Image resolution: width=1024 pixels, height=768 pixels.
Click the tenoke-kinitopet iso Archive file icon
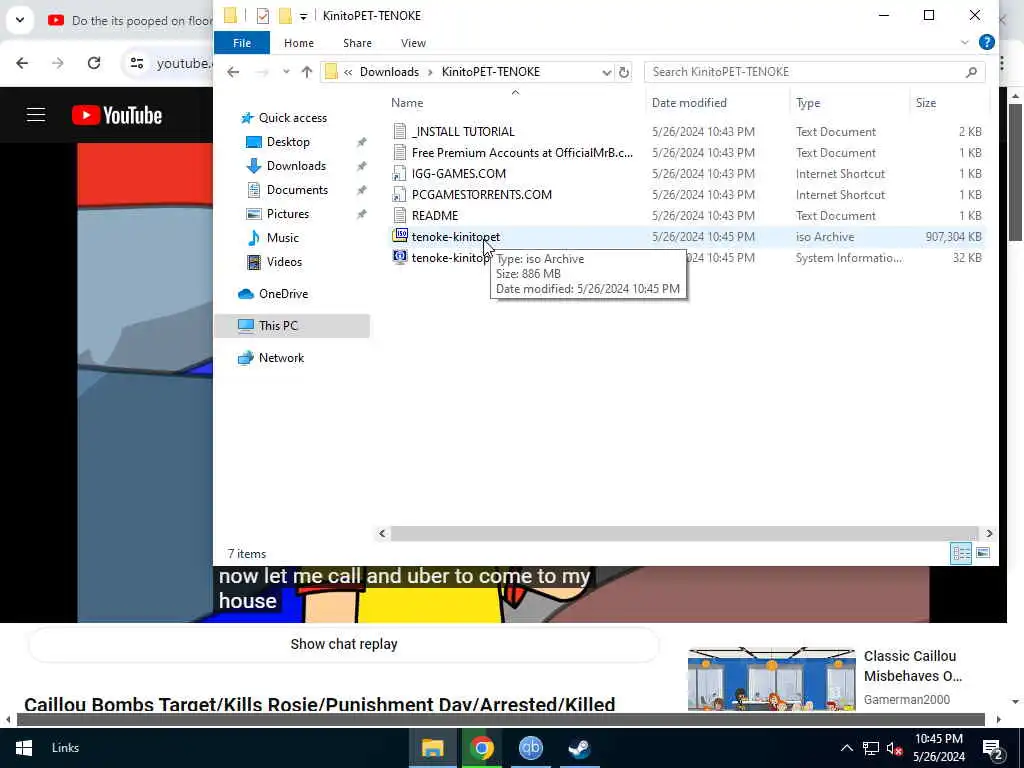(x=400, y=236)
